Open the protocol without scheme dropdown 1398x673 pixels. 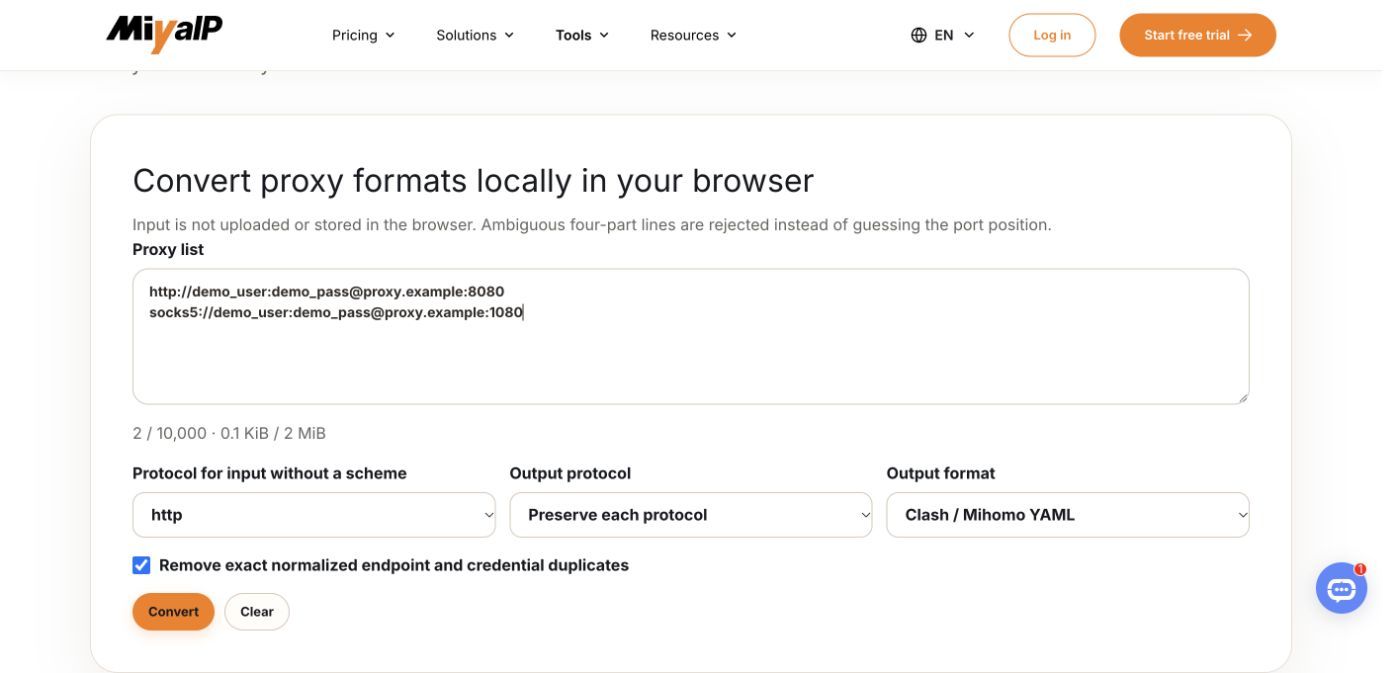click(x=314, y=515)
